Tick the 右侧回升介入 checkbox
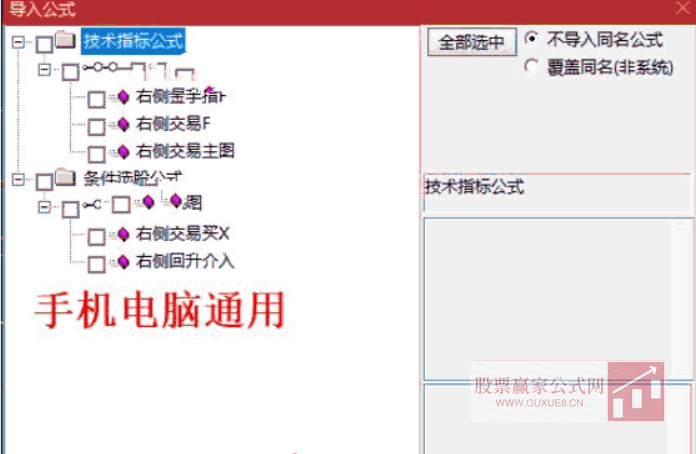The height and width of the screenshot is (454, 696). pyautogui.click(x=96, y=265)
